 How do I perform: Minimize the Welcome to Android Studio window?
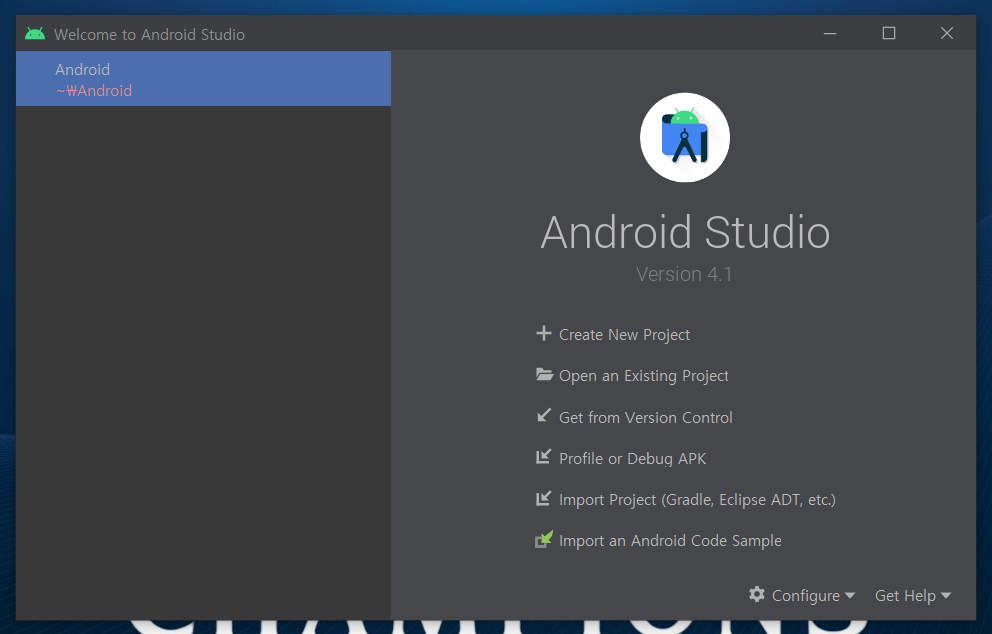830,33
